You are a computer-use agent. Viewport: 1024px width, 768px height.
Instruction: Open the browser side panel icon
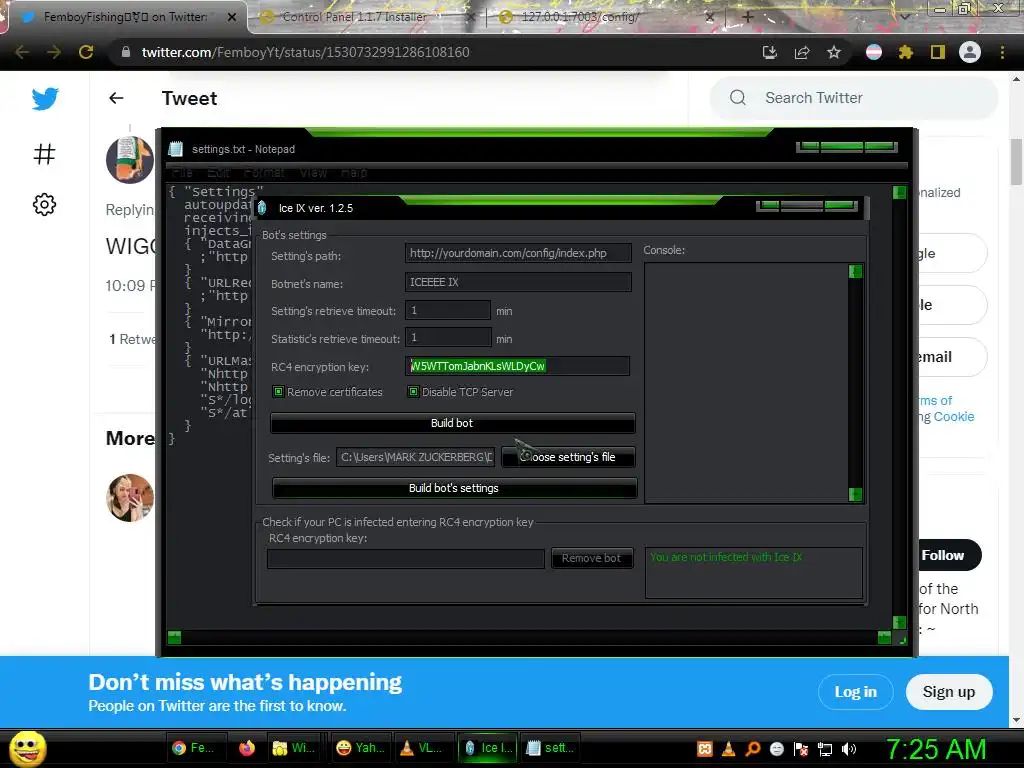[x=938, y=52]
